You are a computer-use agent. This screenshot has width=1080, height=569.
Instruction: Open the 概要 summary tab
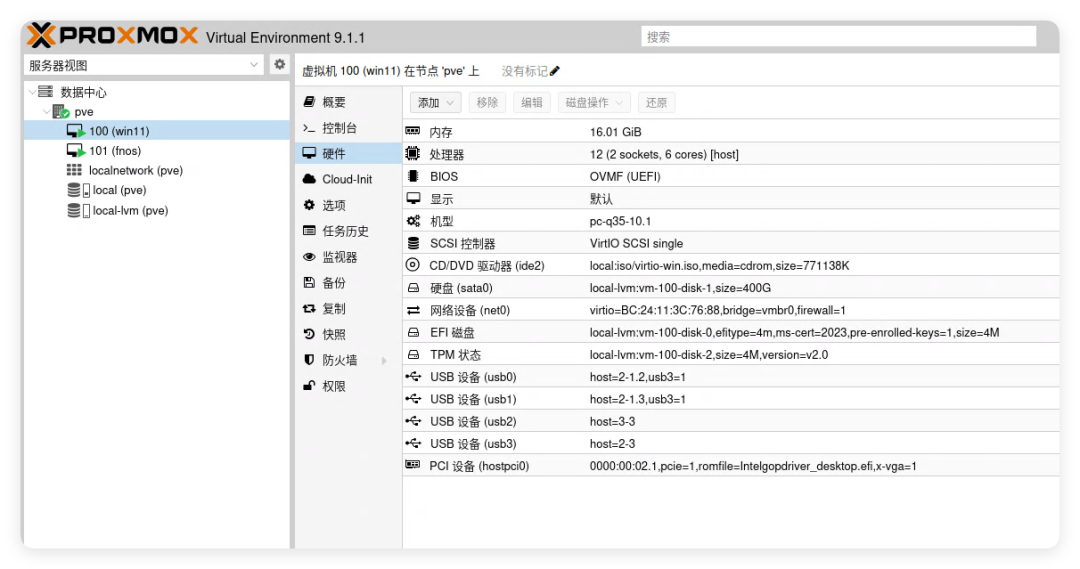349,102
